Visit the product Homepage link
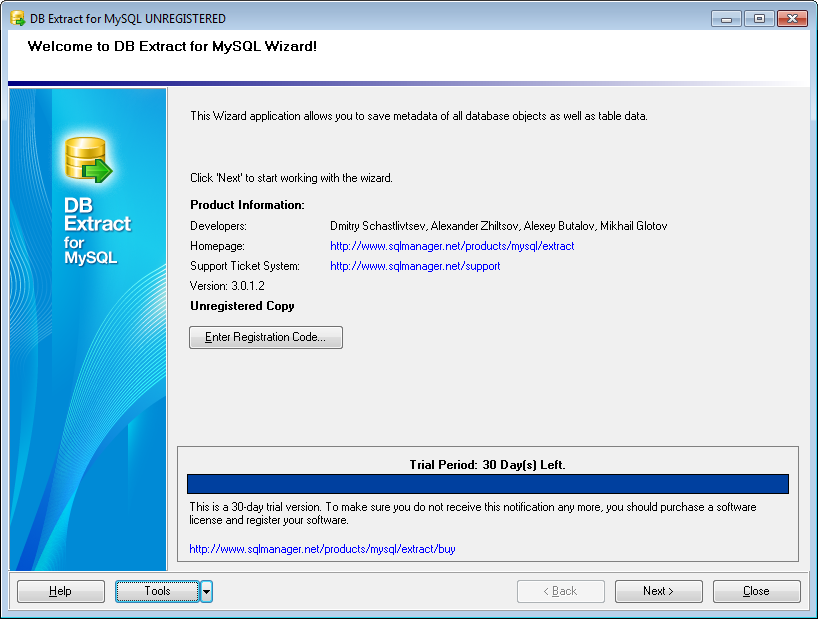818x619 pixels. (x=452, y=246)
